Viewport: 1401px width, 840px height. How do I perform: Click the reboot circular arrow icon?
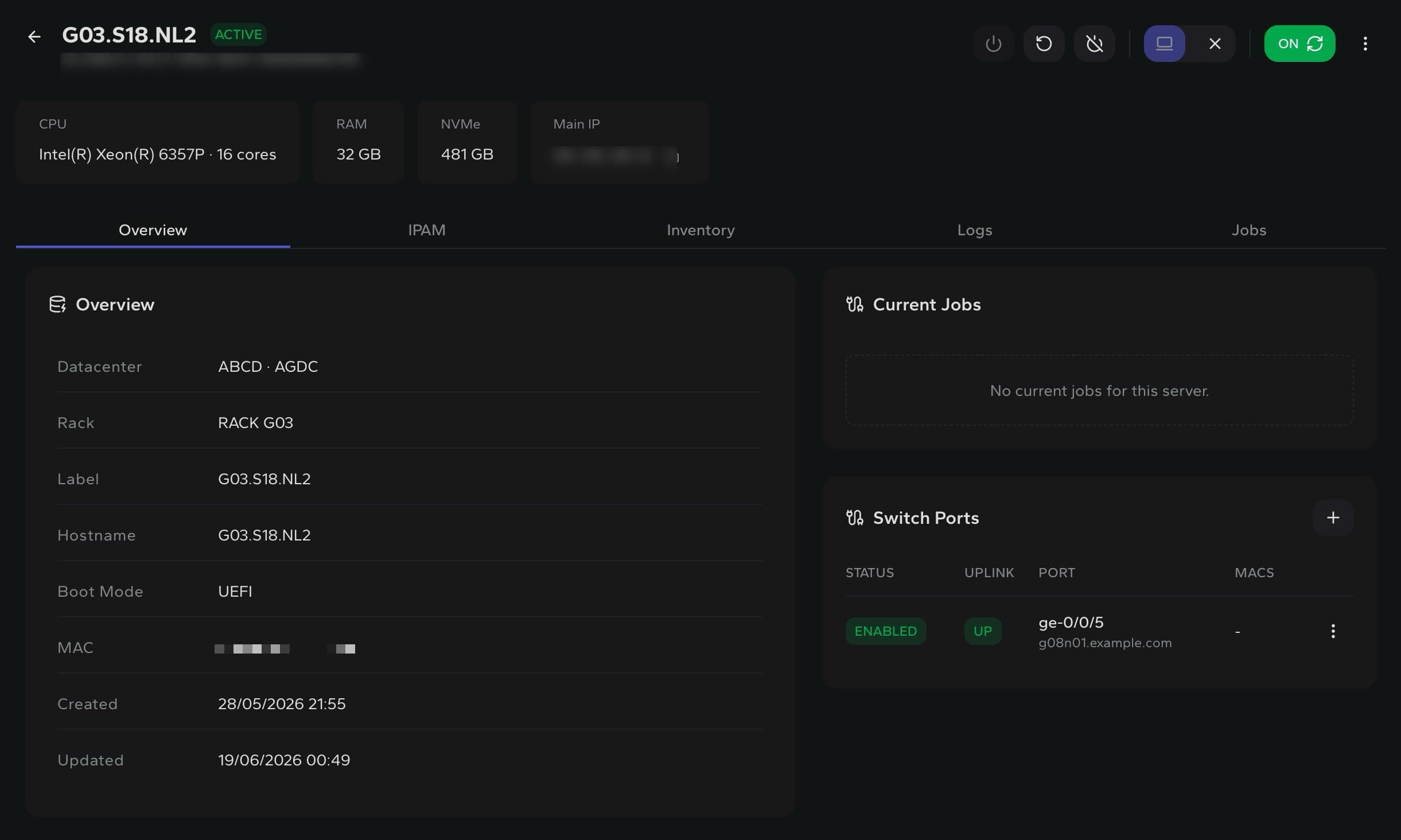click(x=1044, y=44)
